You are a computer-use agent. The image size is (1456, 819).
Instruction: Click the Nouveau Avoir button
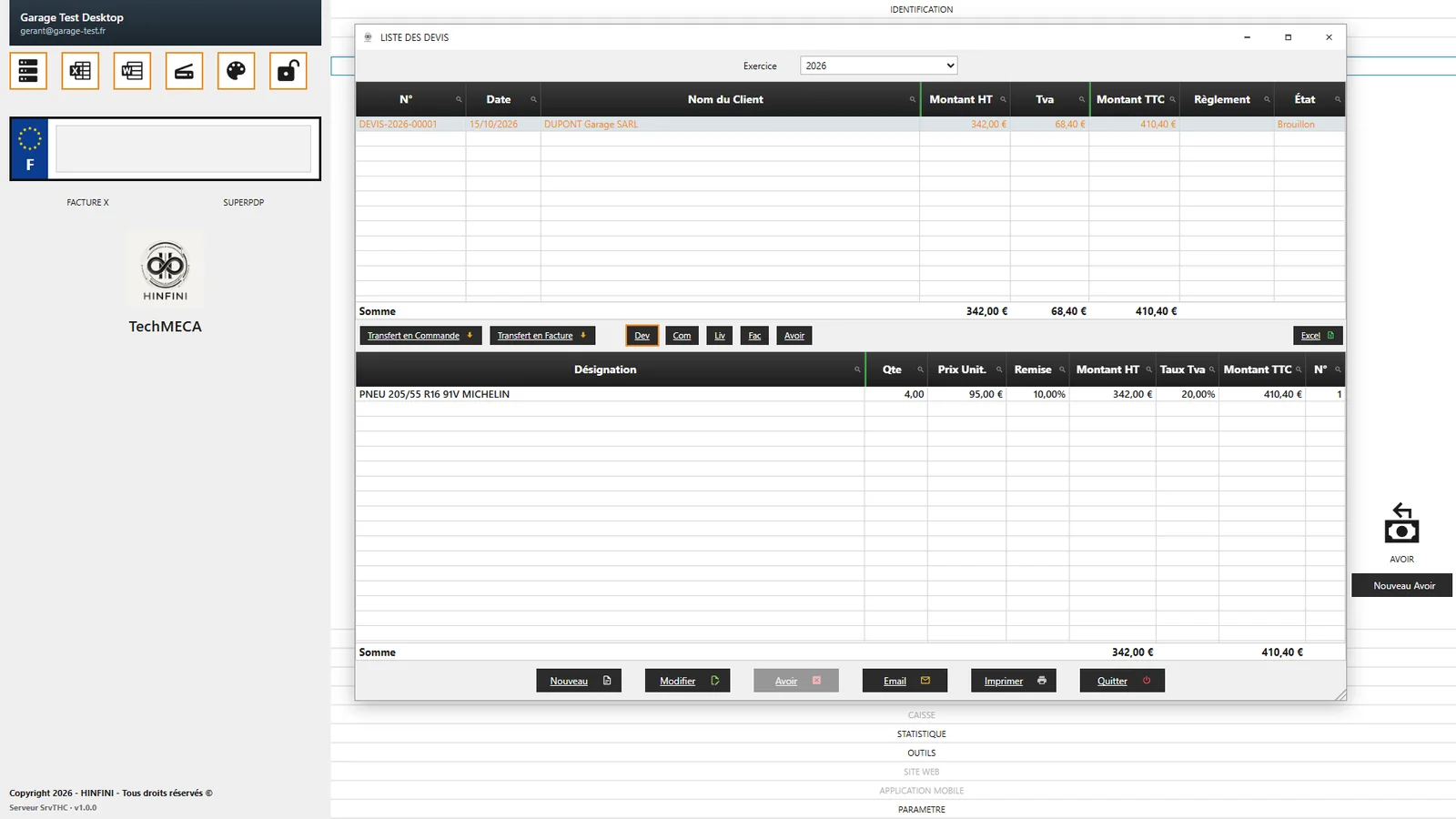1401,585
